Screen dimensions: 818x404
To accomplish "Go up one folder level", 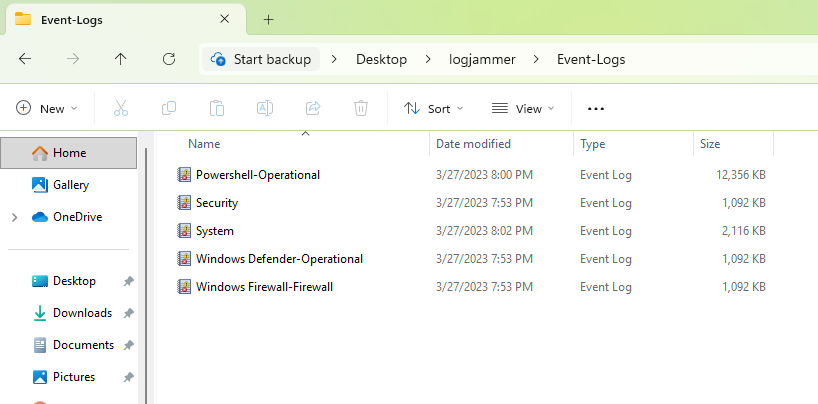I will tap(121, 59).
